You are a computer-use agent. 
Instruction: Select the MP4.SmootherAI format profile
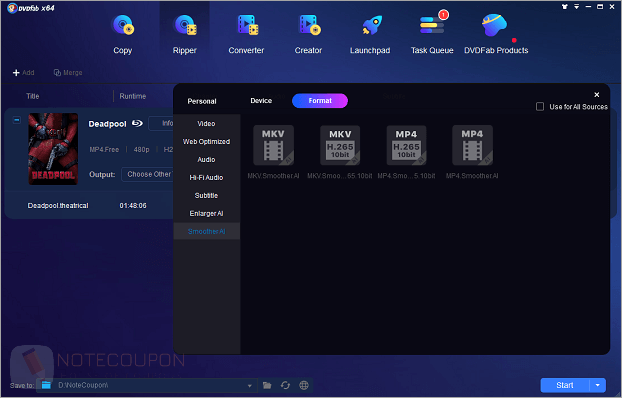pyautogui.click(x=472, y=152)
